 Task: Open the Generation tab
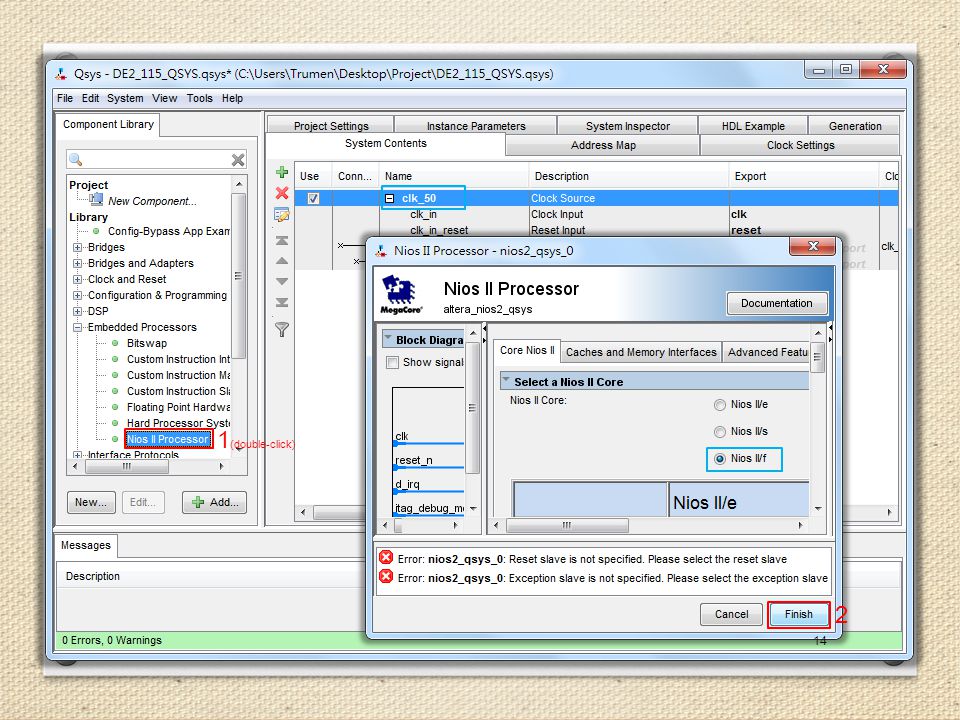pyautogui.click(x=855, y=126)
